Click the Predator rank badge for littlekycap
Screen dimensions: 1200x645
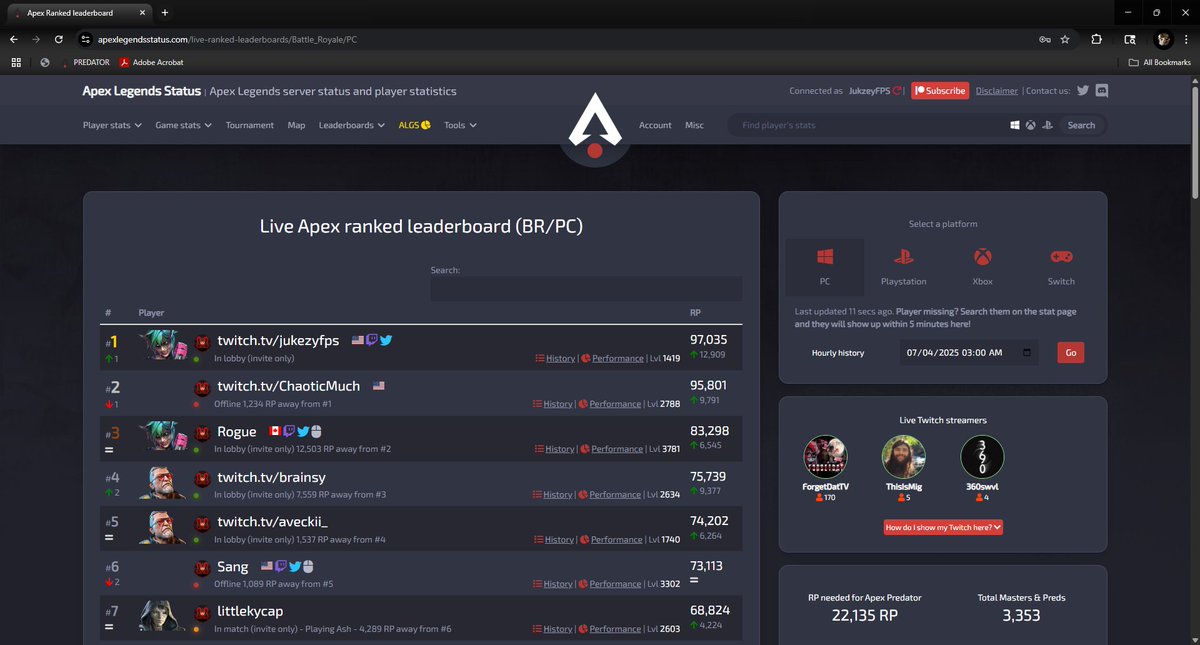click(x=201, y=612)
